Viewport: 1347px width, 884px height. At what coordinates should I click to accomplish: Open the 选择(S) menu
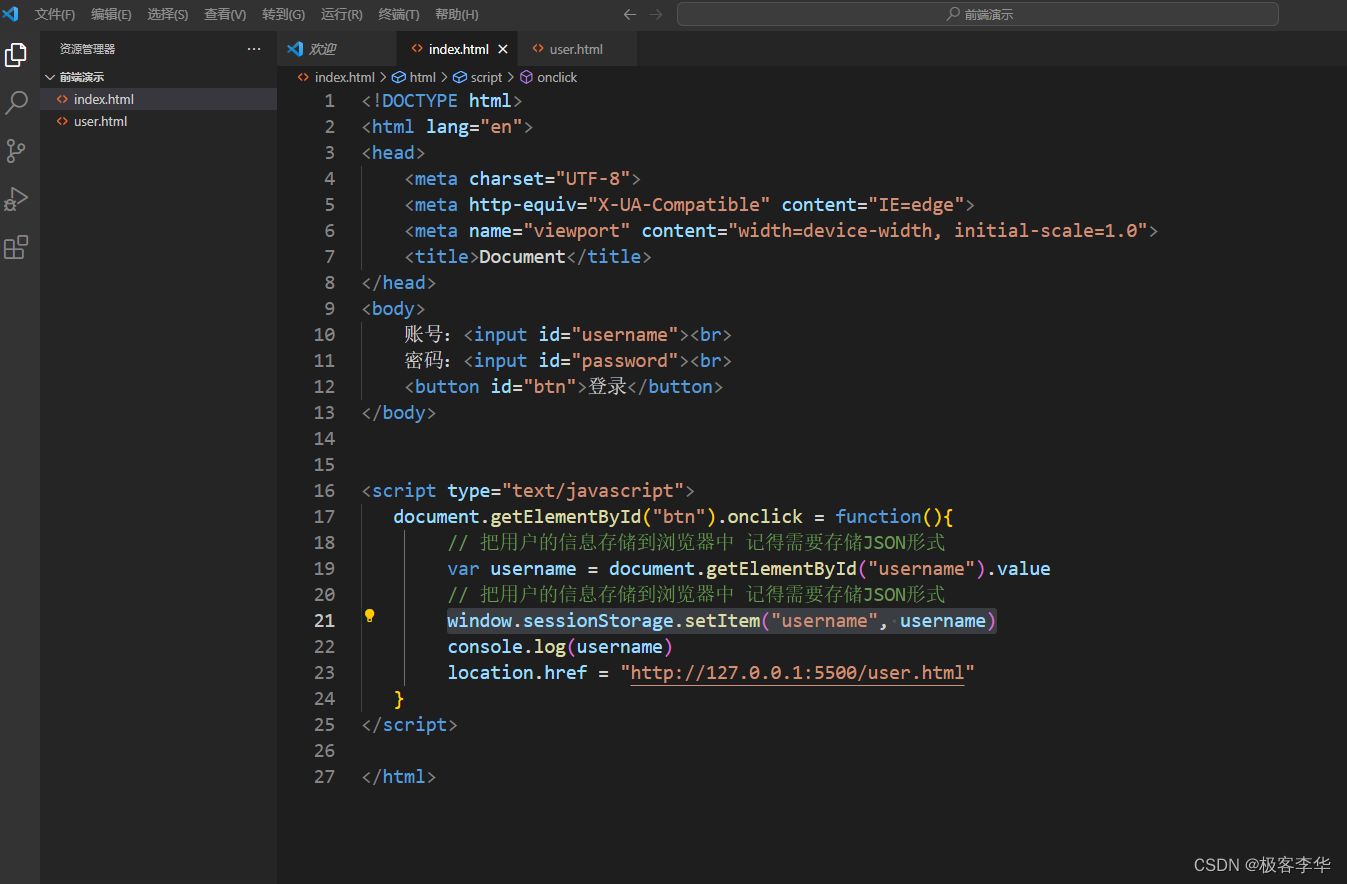[167, 14]
